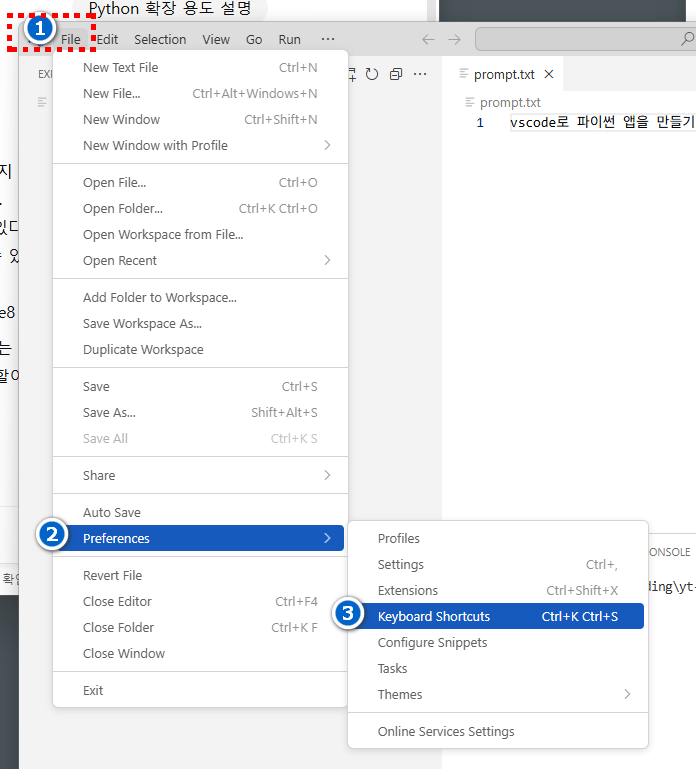
Task: Choose Settings in the Preferences submenu
Action: coord(401,564)
